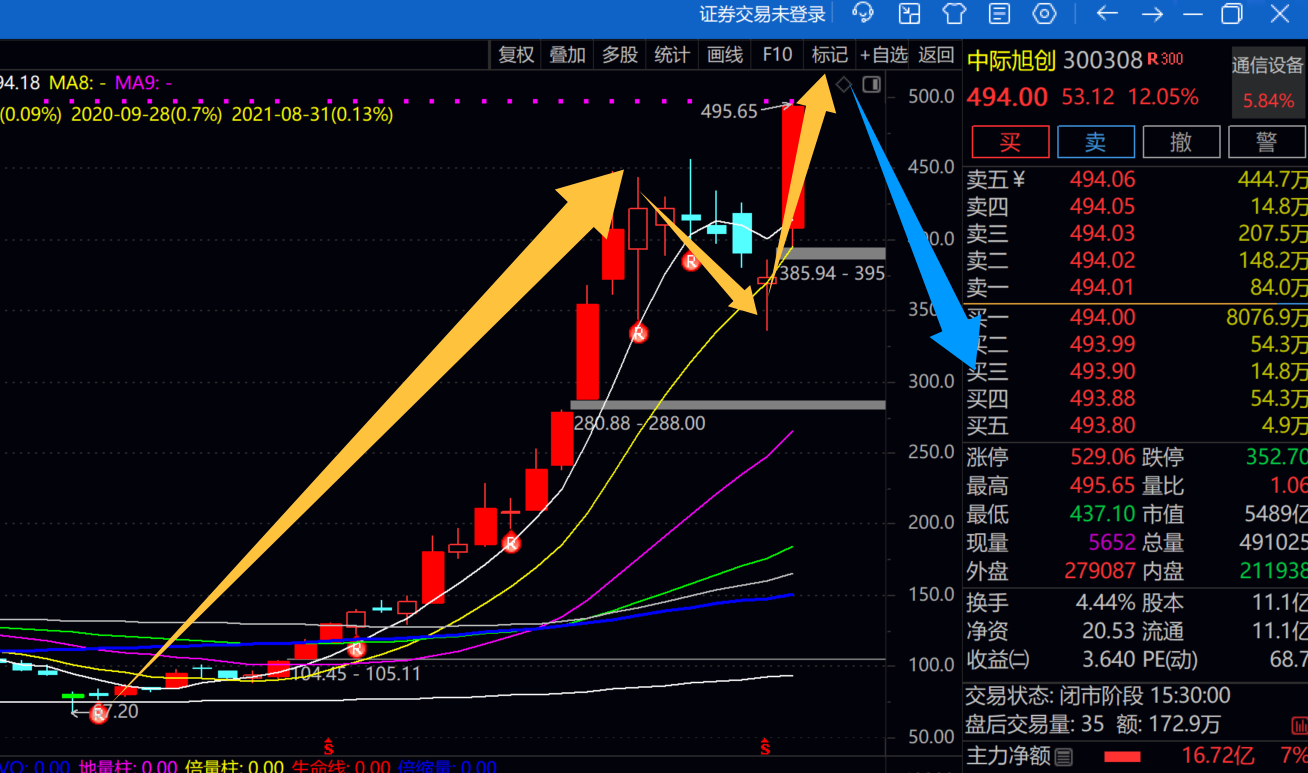Open the 复权 adjustment options

(516, 55)
